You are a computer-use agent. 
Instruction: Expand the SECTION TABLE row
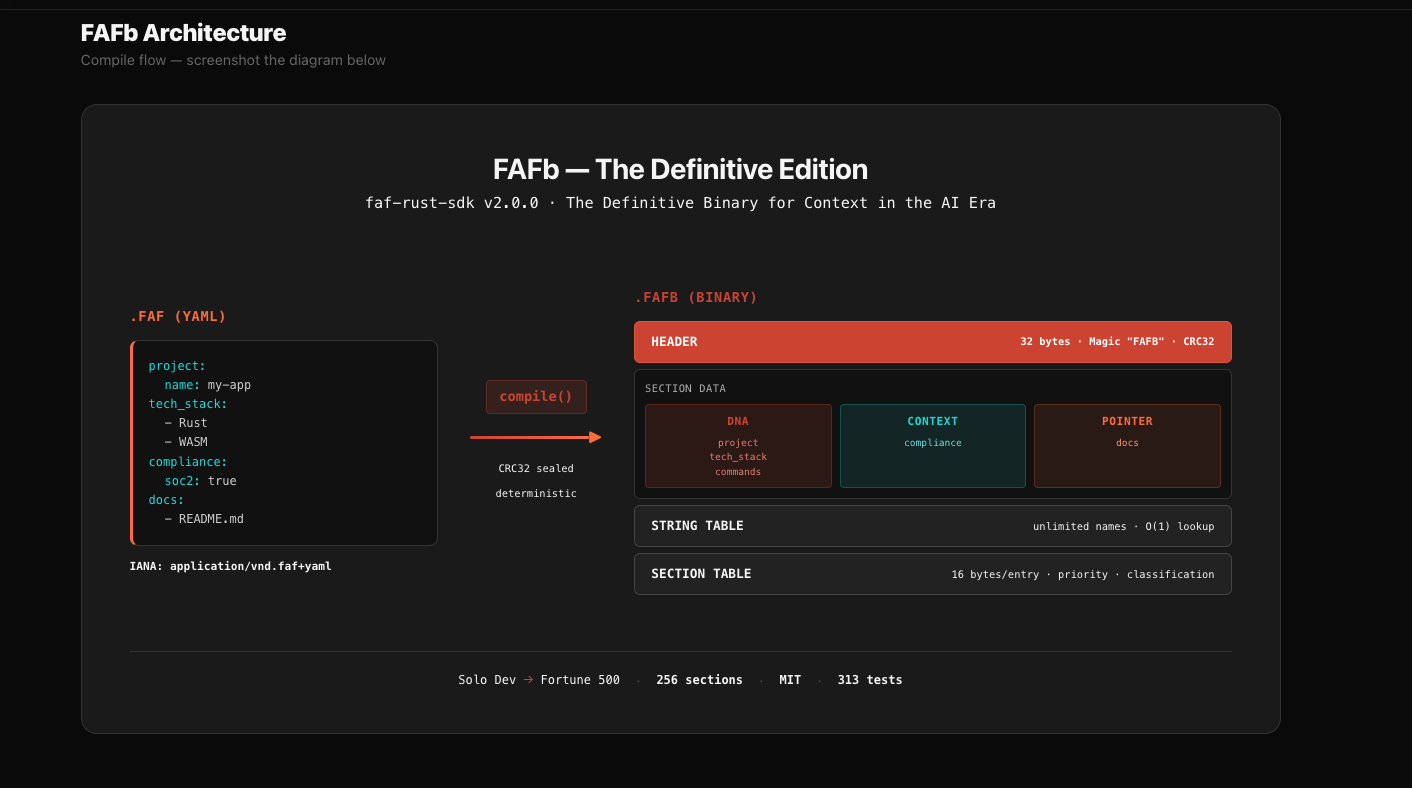click(932, 573)
